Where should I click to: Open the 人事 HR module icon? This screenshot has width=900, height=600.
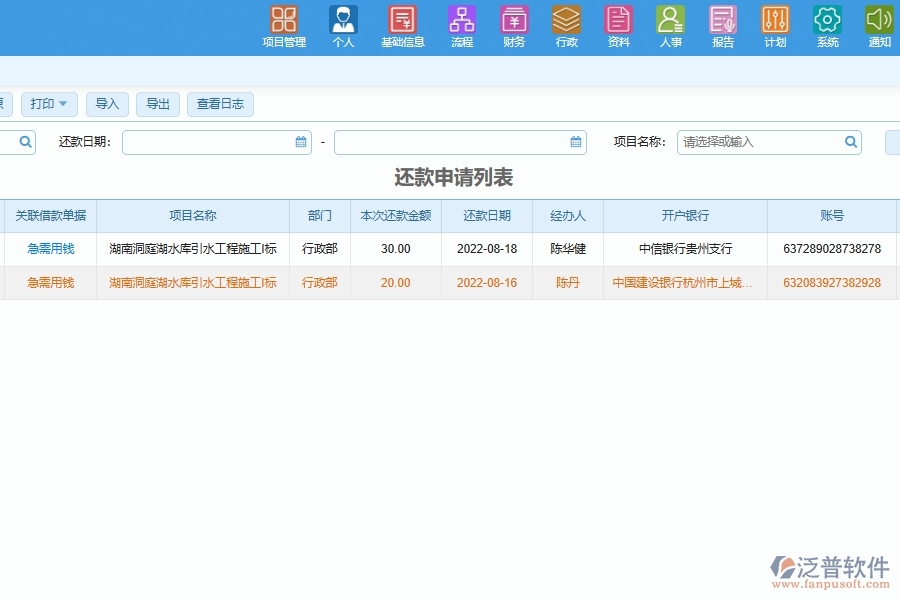coord(670,27)
